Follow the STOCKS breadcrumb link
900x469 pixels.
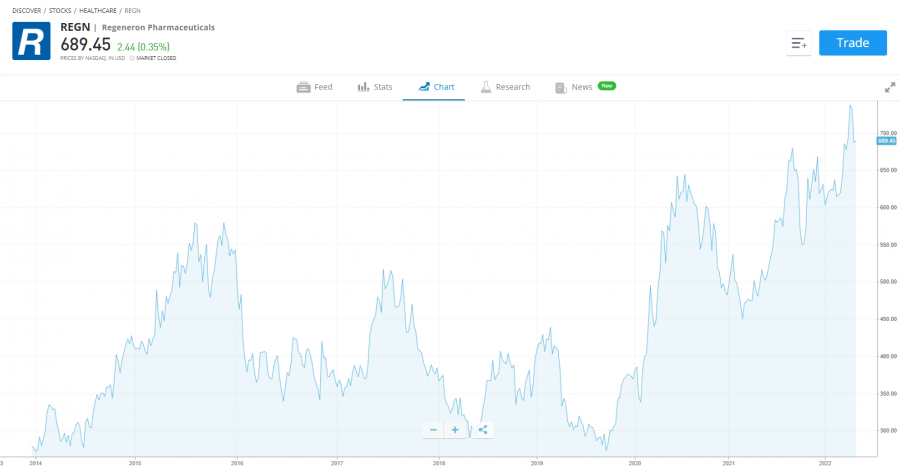(60, 10)
